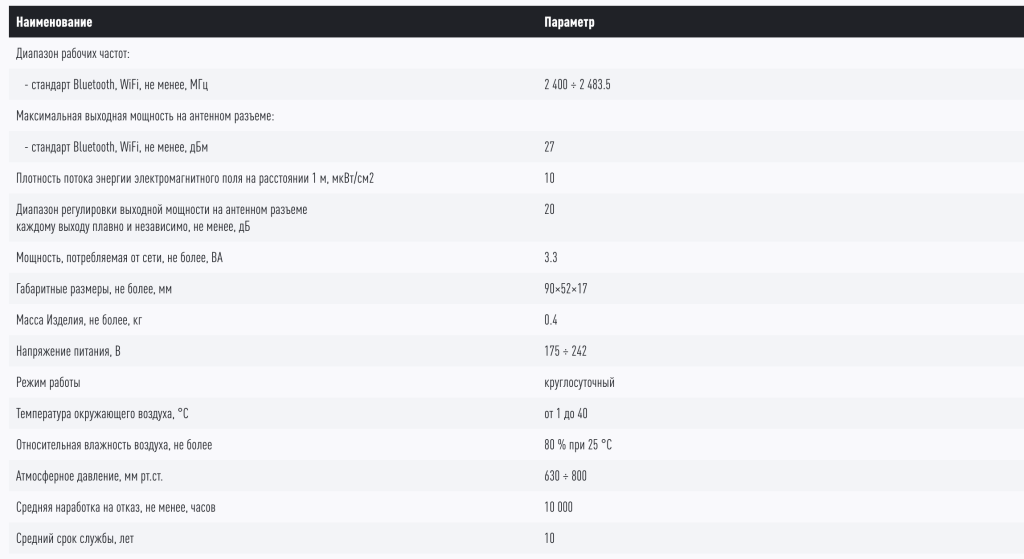Click the adjustment range value "20"
Screen dimensions: 1024x559
tap(549, 209)
